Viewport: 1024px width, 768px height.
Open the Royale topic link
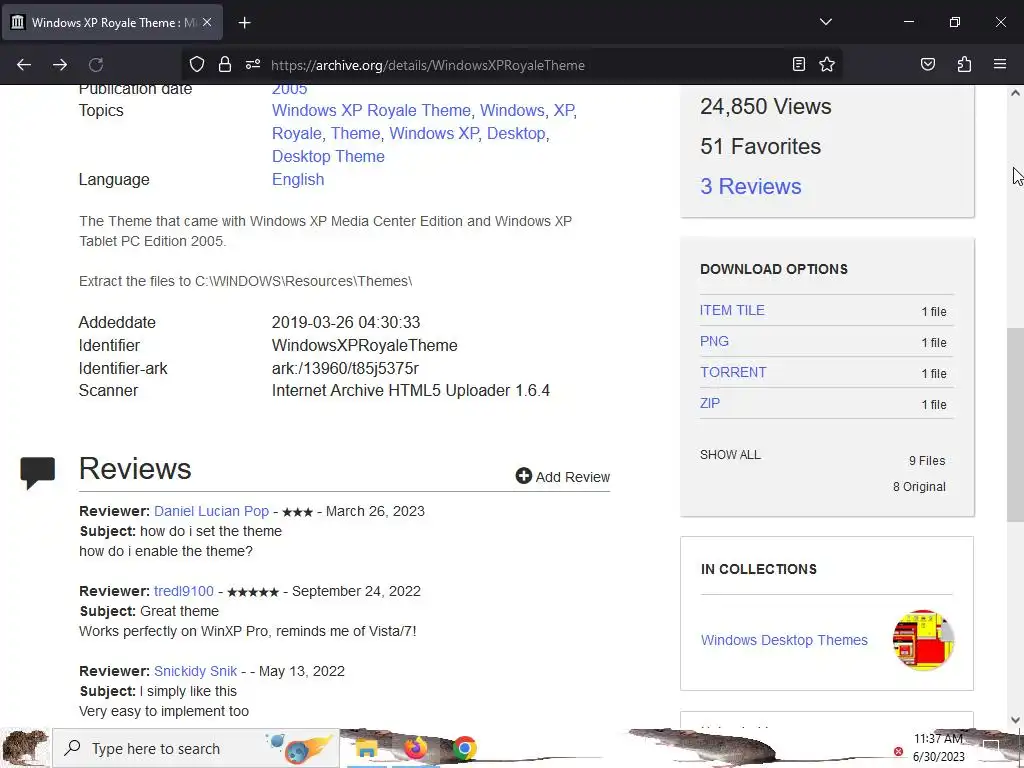(296, 133)
